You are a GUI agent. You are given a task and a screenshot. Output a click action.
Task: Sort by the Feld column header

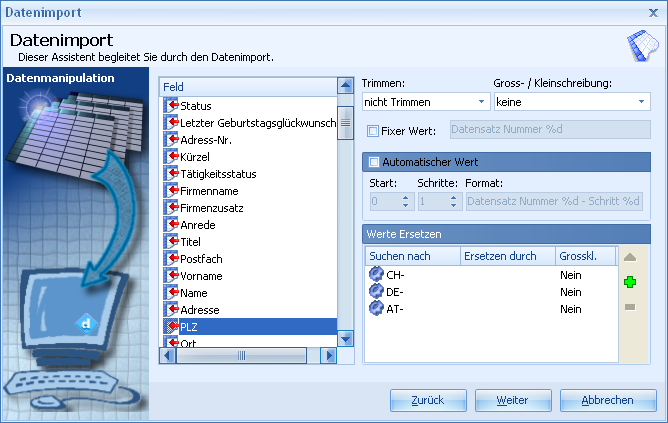(x=248, y=87)
